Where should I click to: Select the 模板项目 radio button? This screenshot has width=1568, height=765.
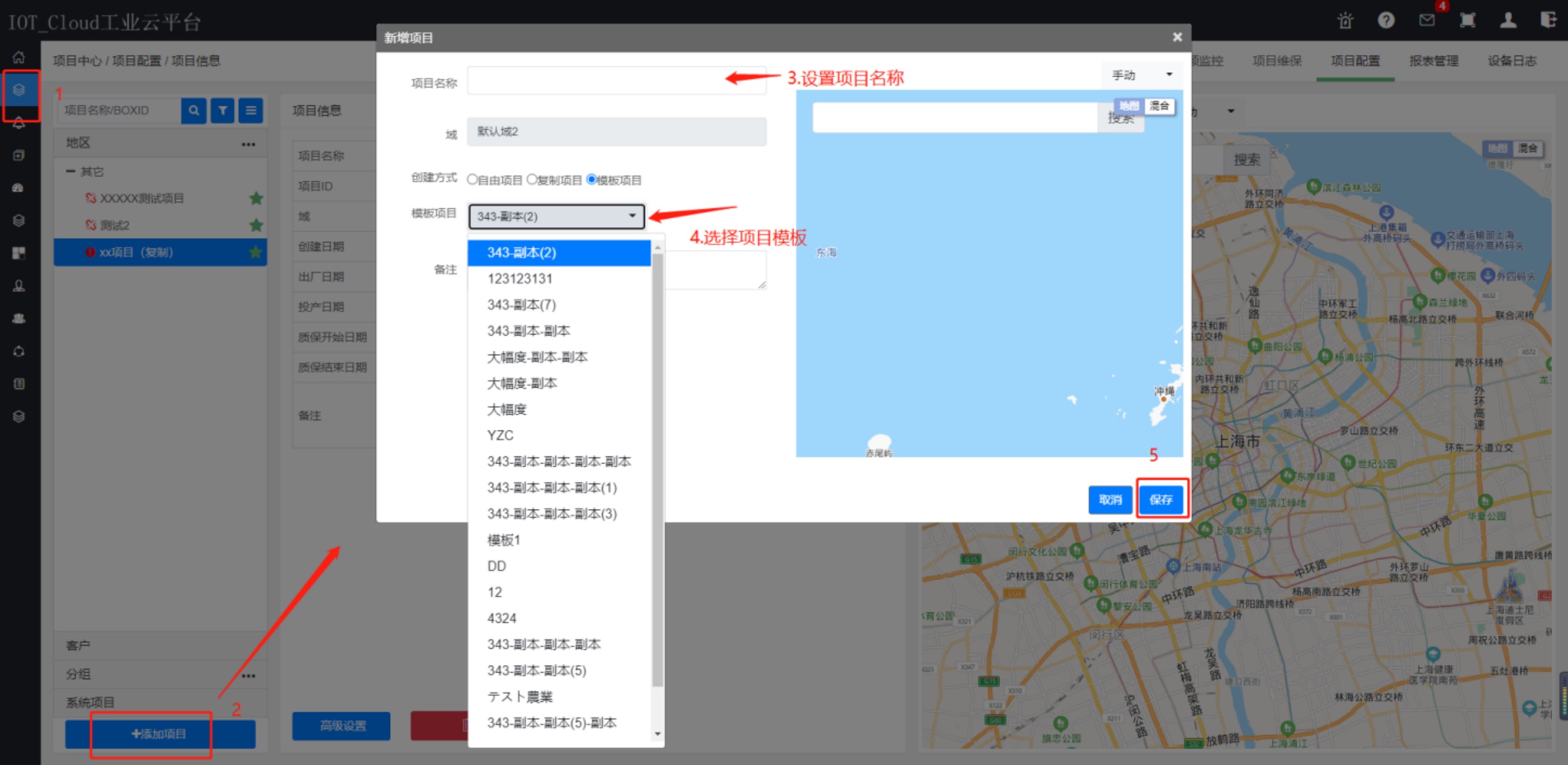591,179
